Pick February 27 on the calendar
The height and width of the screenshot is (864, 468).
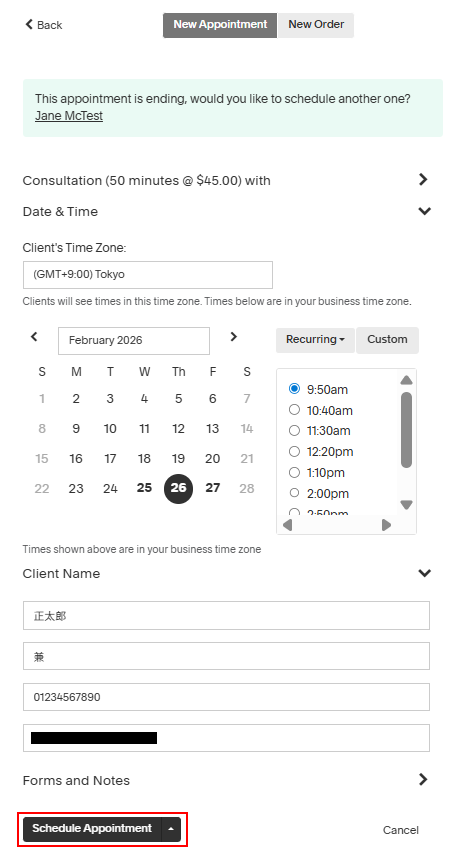click(x=213, y=488)
